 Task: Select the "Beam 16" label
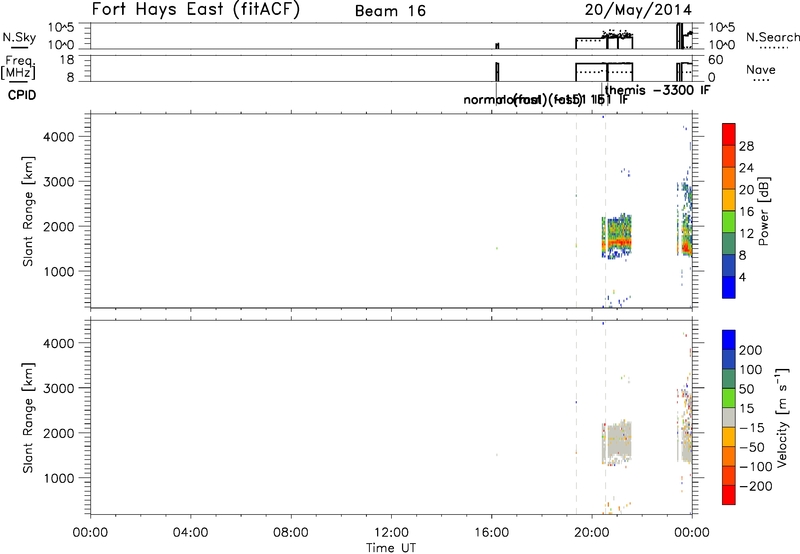(390, 11)
